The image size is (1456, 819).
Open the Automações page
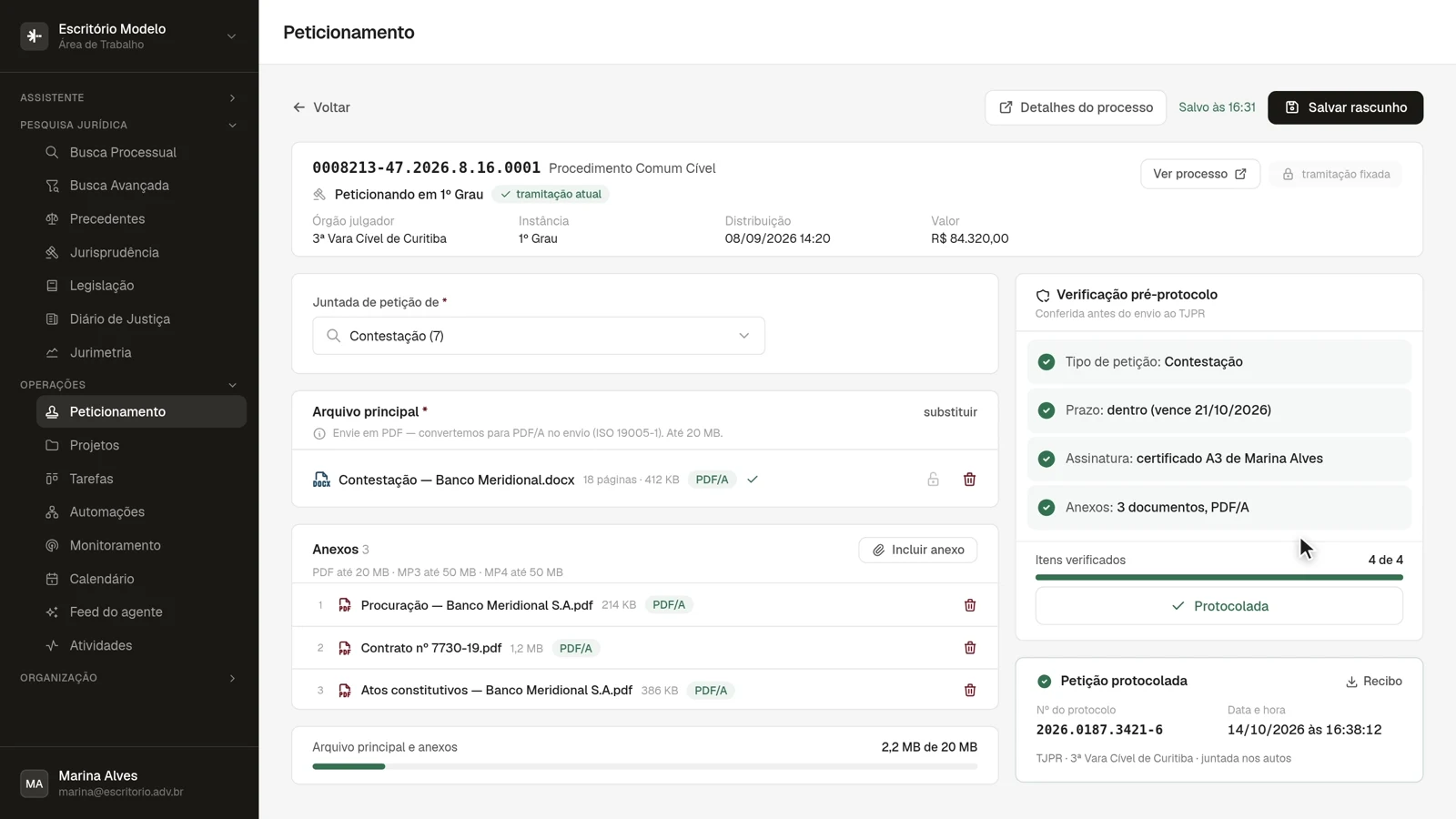pos(141,512)
